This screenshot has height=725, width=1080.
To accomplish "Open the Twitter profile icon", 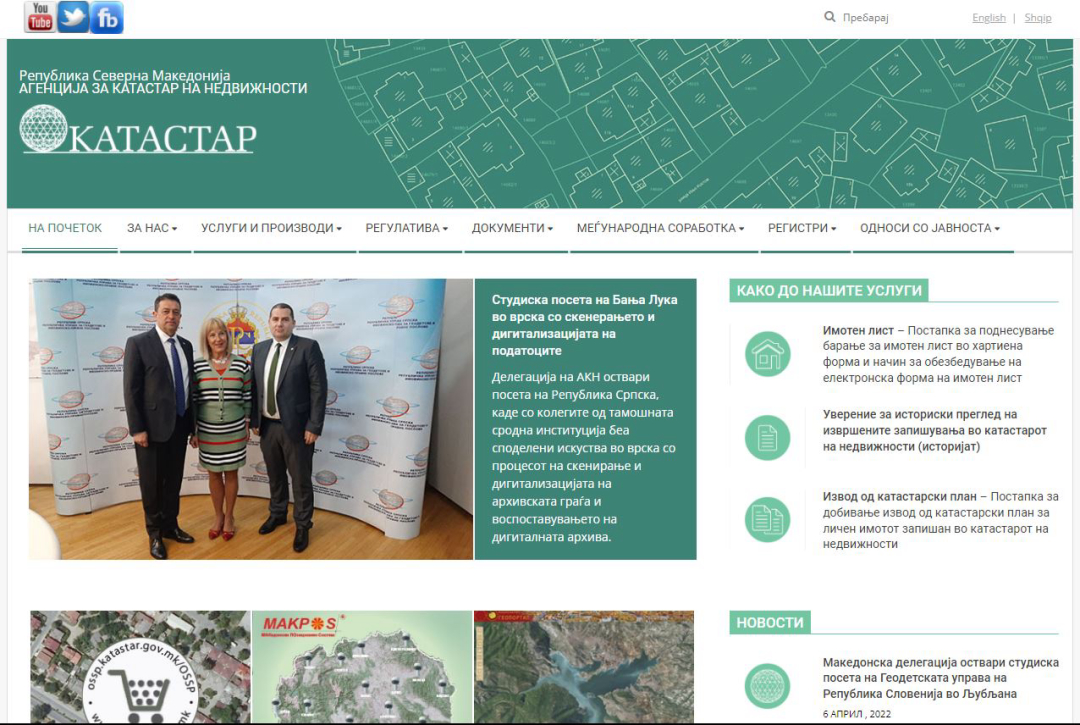I will coord(73,17).
